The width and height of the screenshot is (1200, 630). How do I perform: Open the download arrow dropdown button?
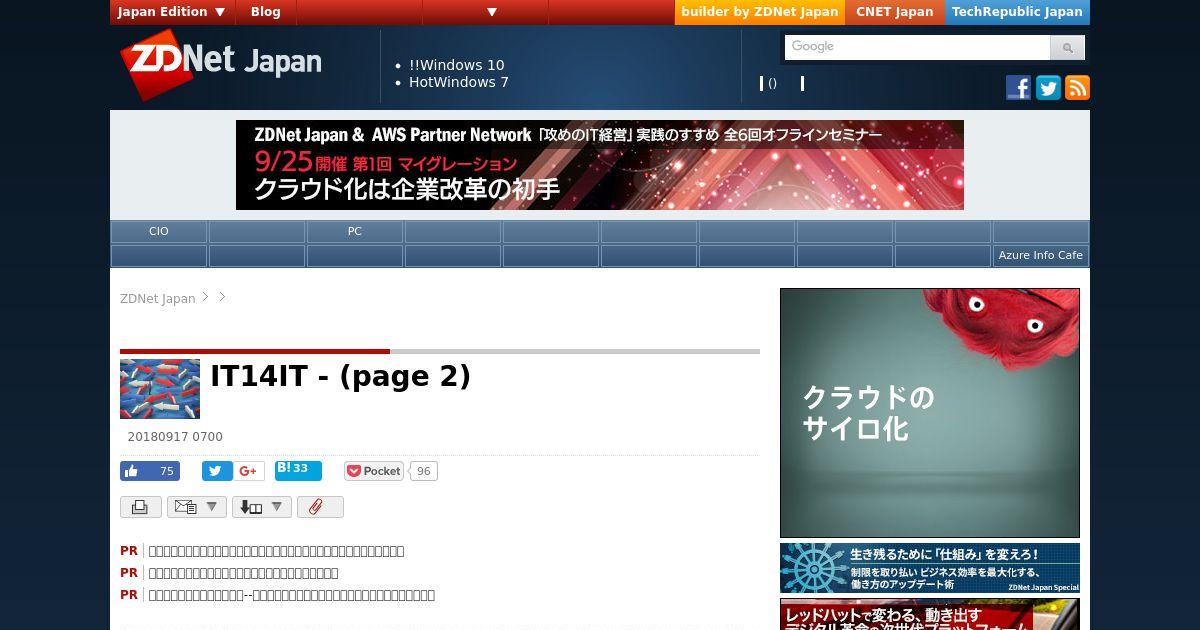tap(262, 507)
